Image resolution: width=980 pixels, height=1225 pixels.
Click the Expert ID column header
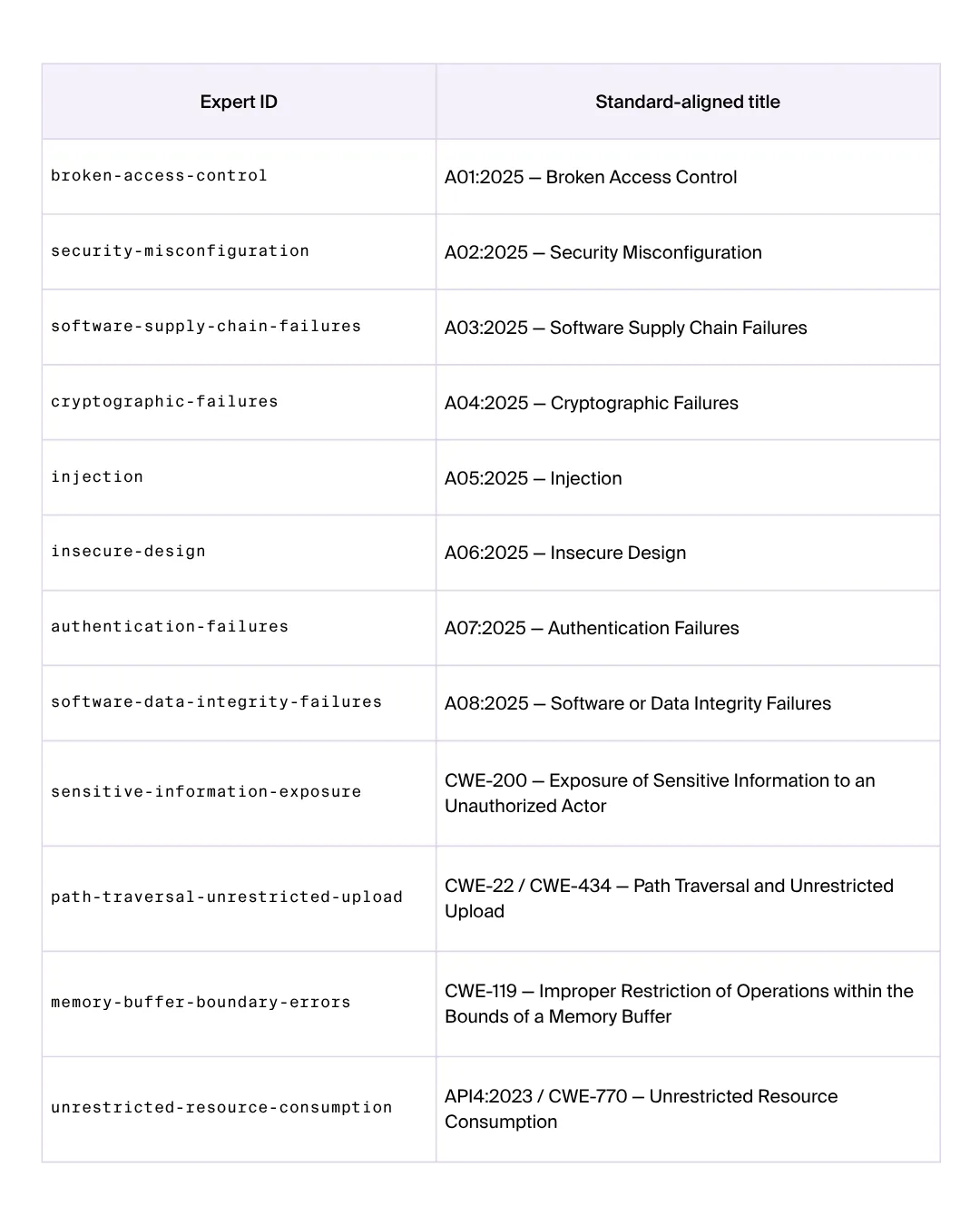[239, 102]
